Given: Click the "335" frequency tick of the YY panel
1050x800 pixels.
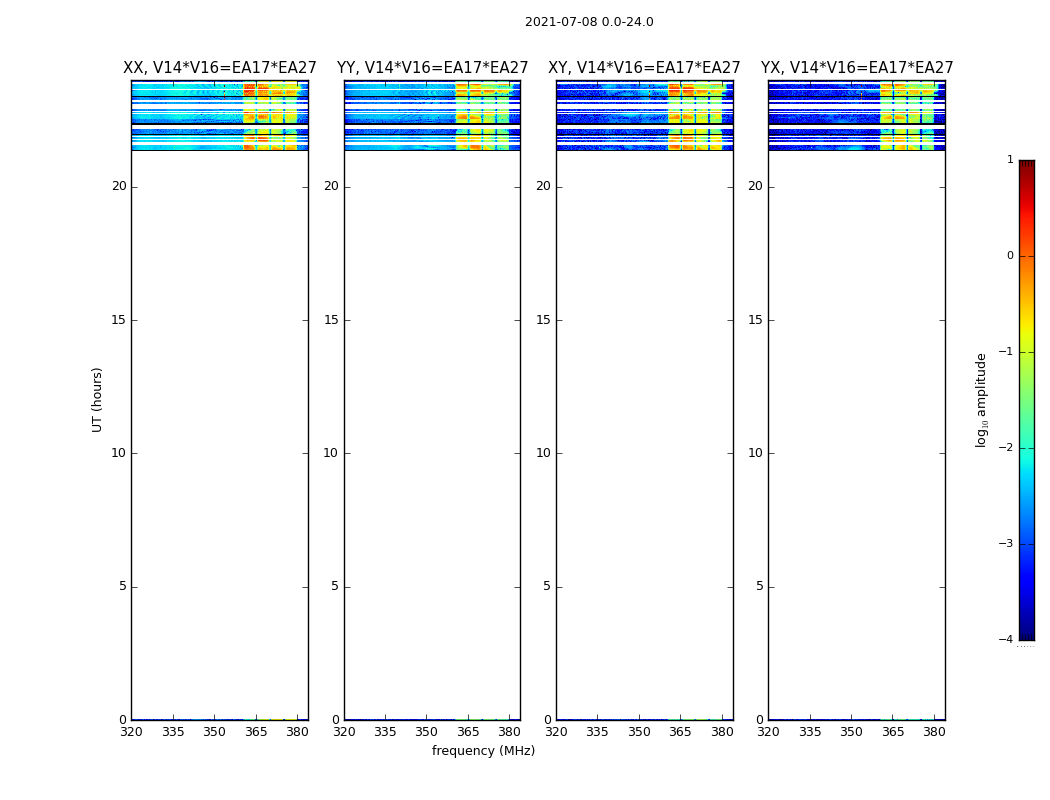Looking at the screenshot, I should point(385,732).
